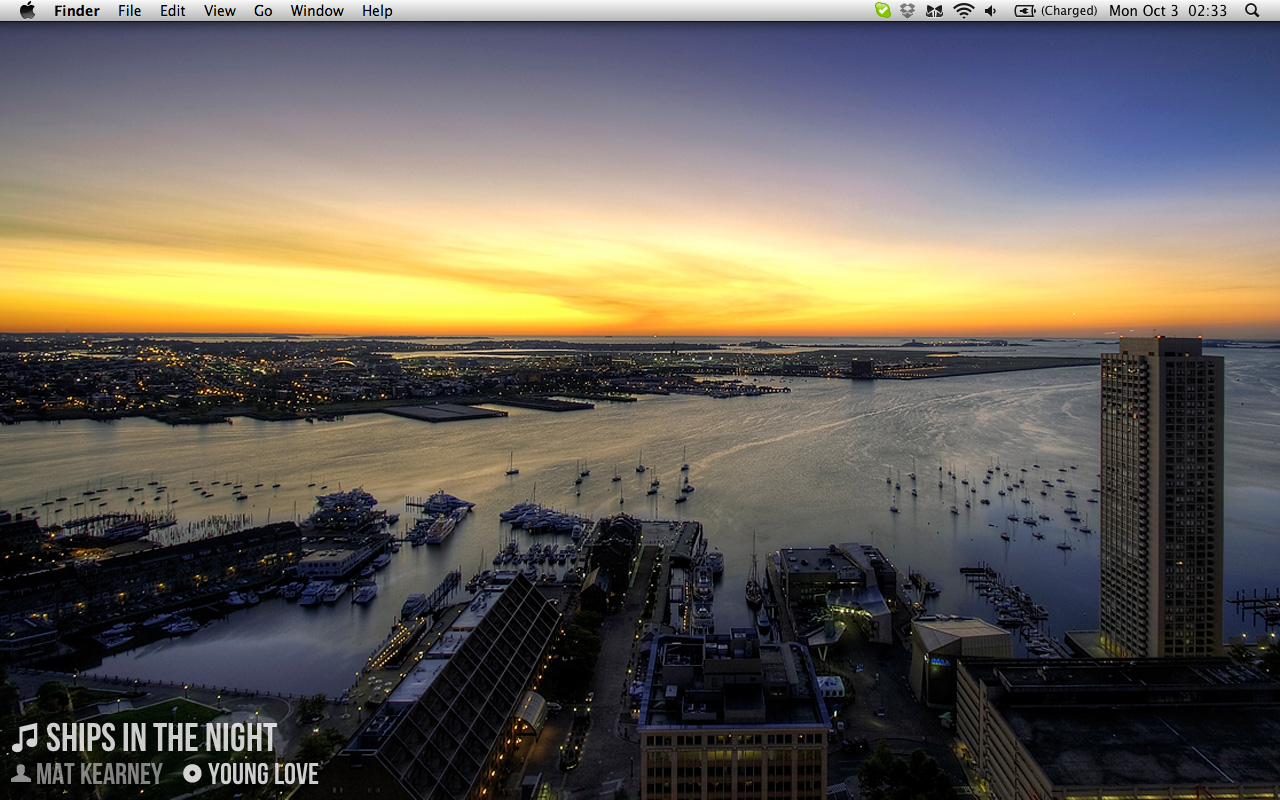Screen dimensions: 1280x800
Task: Open the Window menu
Action: click(x=316, y=11)
